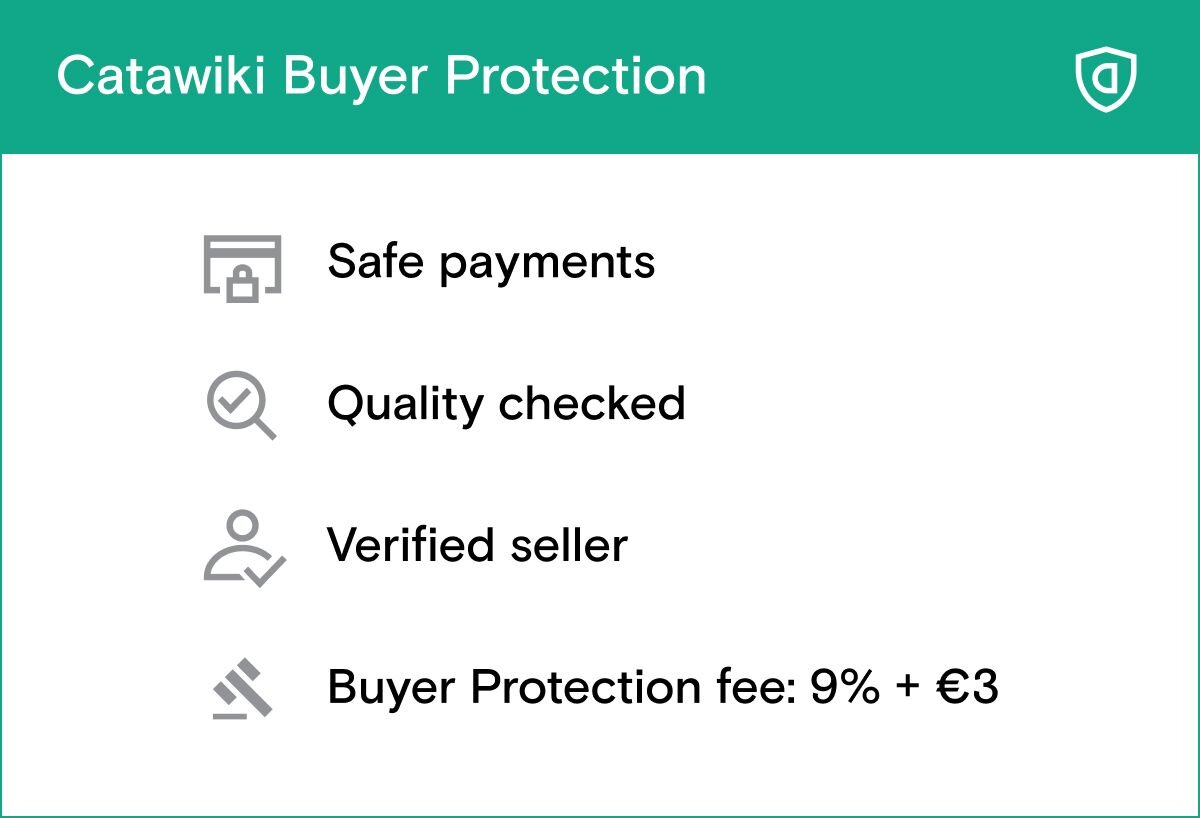
Task: Open the Safe payments text
Action: point(491,262)
